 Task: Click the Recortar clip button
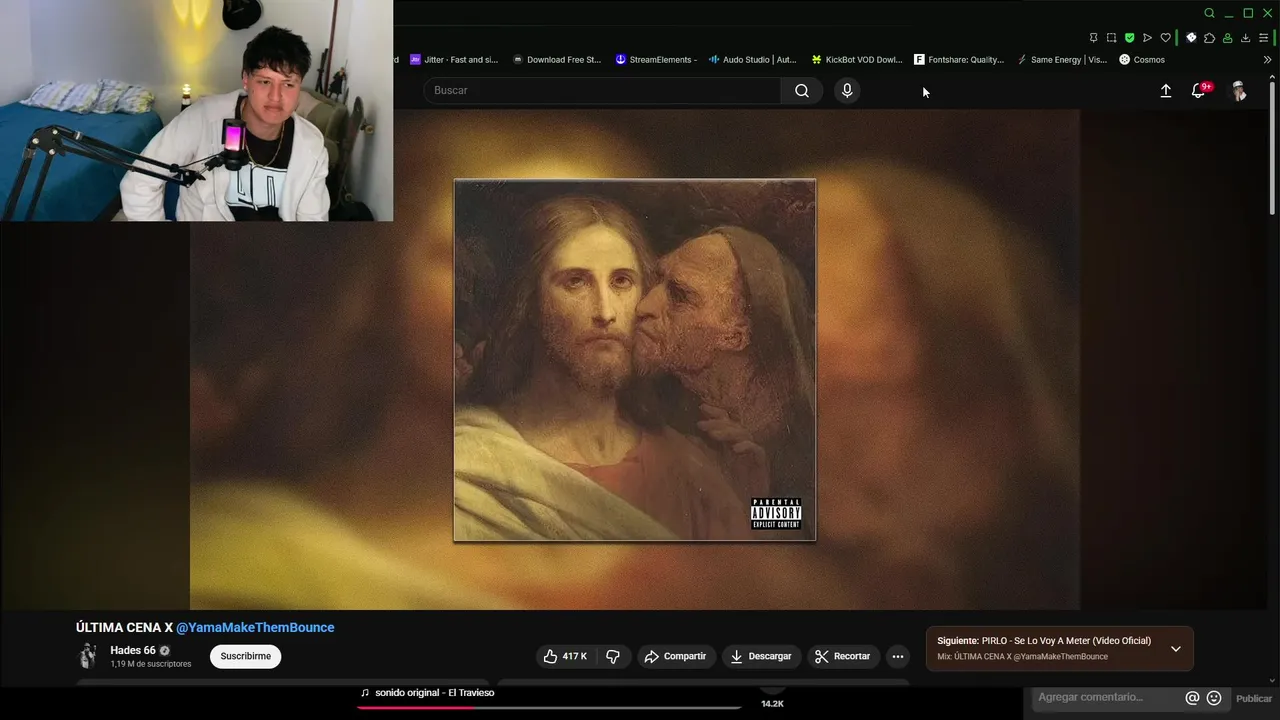click(x=843, y=656)
